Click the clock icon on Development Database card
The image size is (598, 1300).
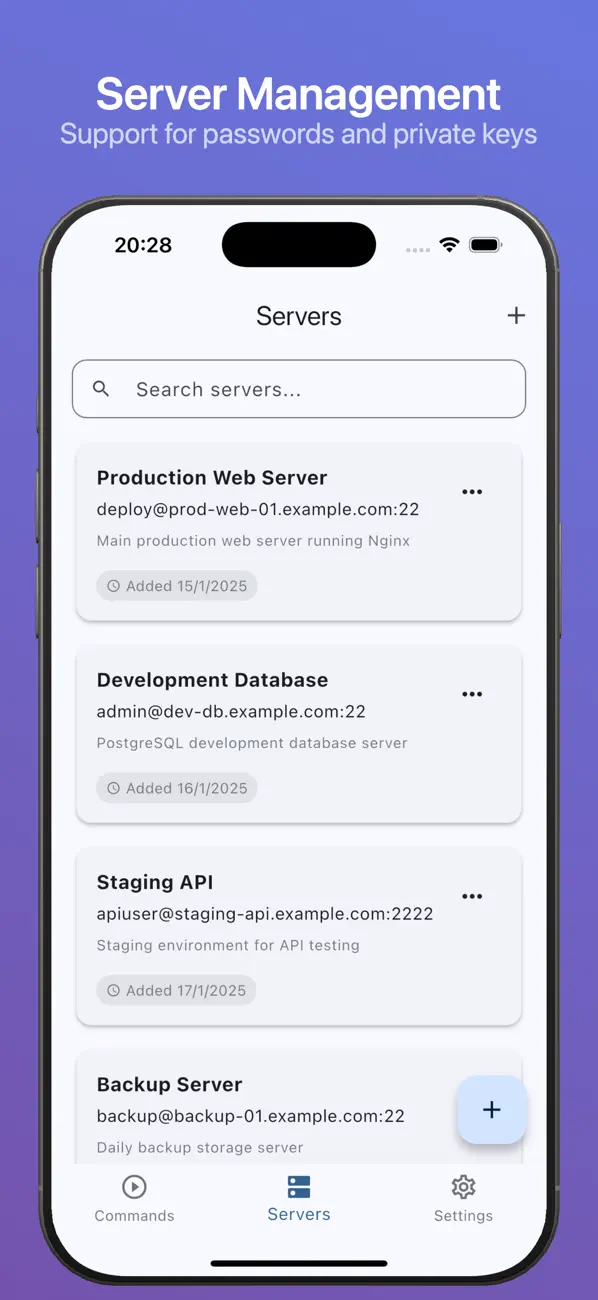(113, 788)
